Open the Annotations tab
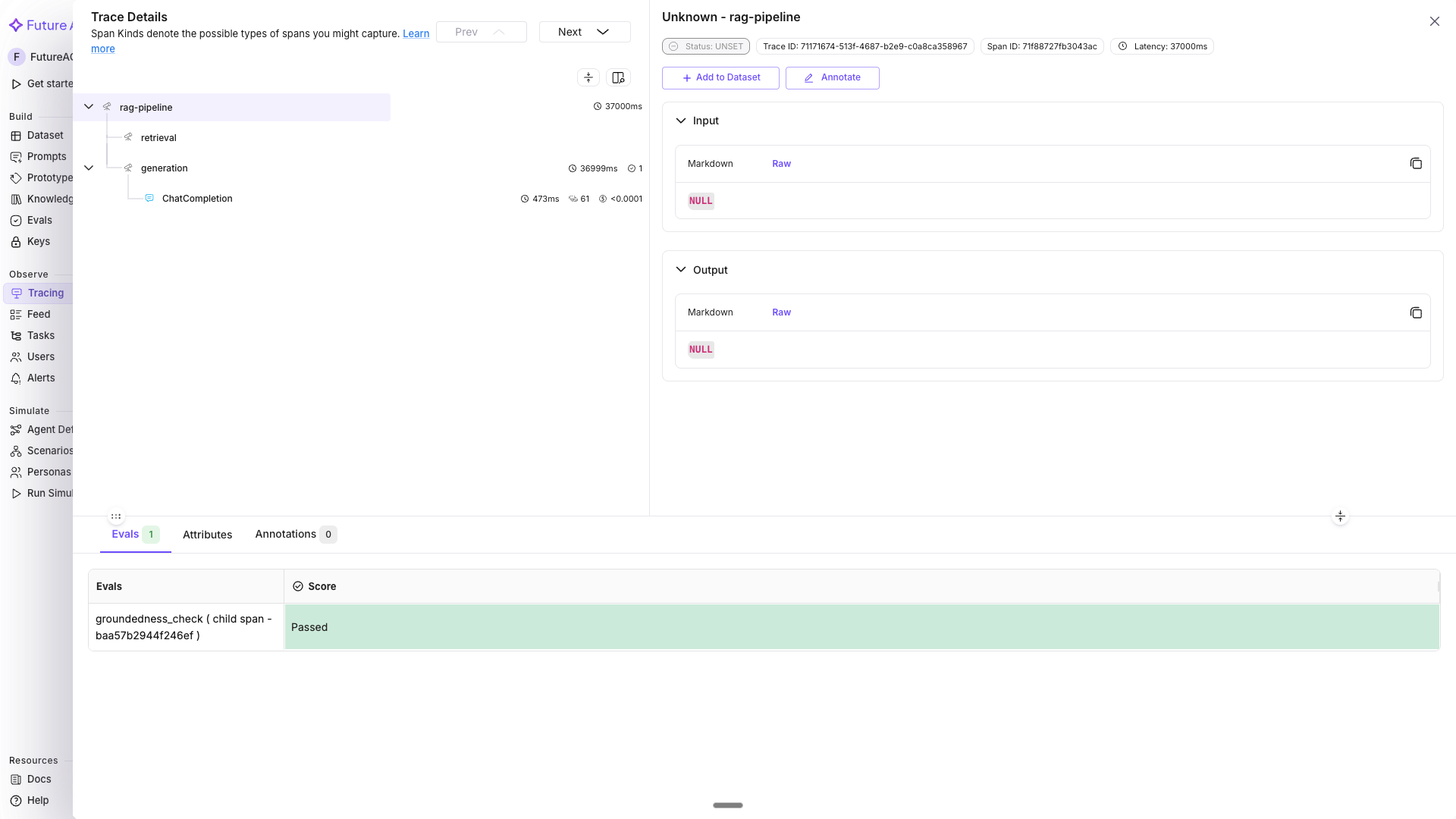 coord(285,535)
